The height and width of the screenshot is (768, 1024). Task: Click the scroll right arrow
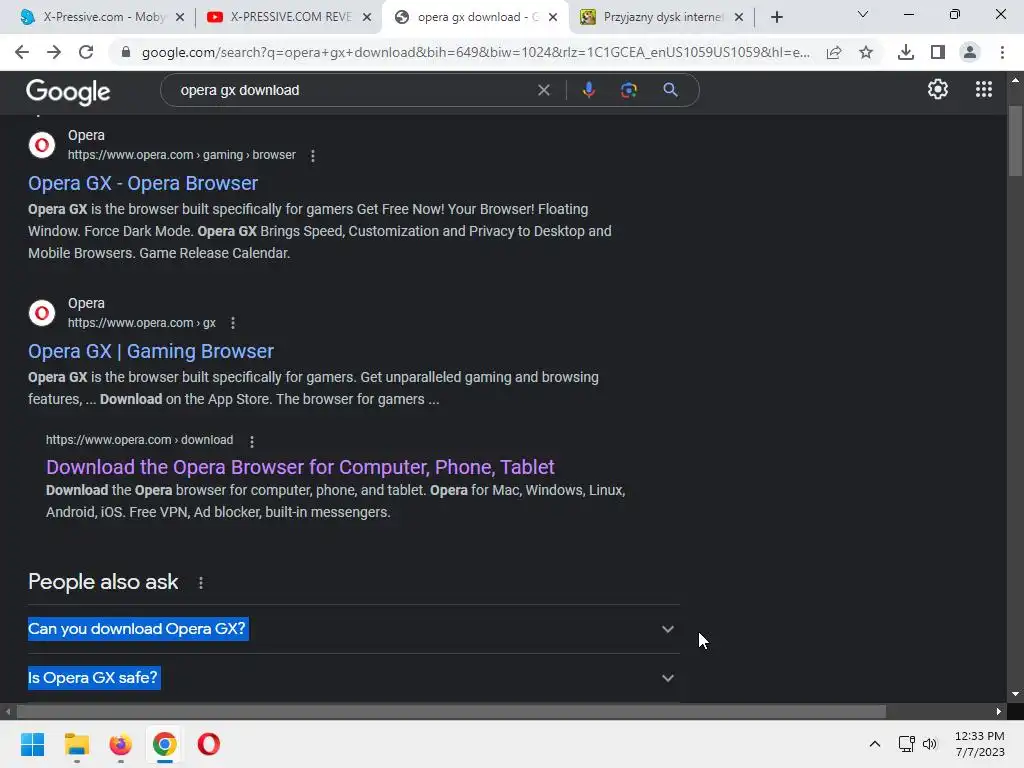(999, 711)
